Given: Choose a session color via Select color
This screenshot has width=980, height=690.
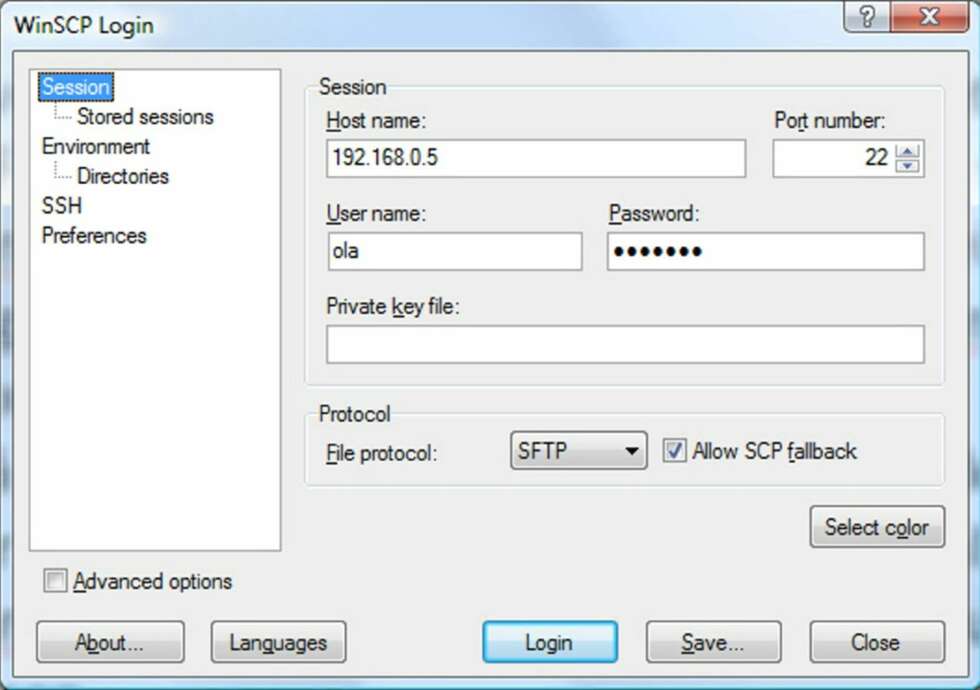Looking at the screenshot, I should (877, 527).
